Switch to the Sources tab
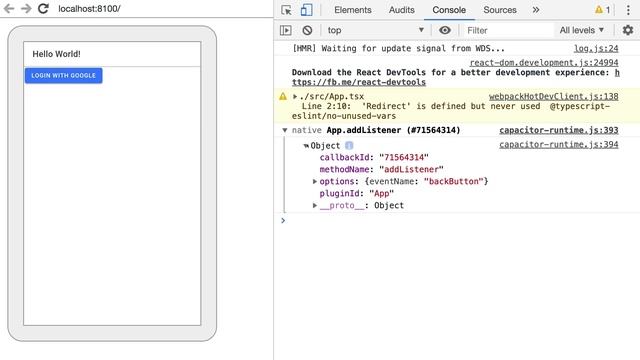 (x=500, y=10)
